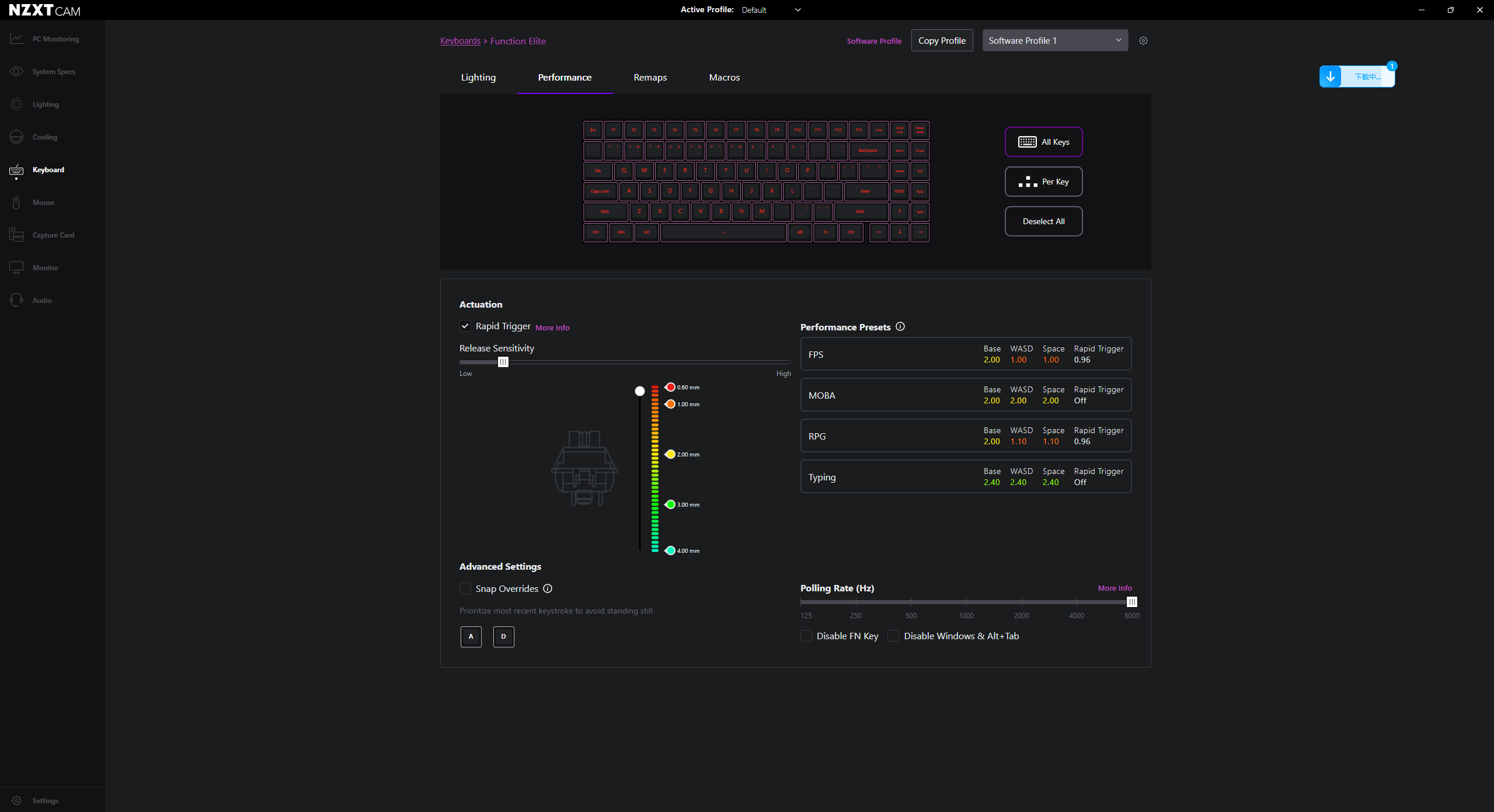Click the Snap Overrides A key box
The width and height of the screenshot is (1494, 812).
pyautogui.click(x=471, y=636)
